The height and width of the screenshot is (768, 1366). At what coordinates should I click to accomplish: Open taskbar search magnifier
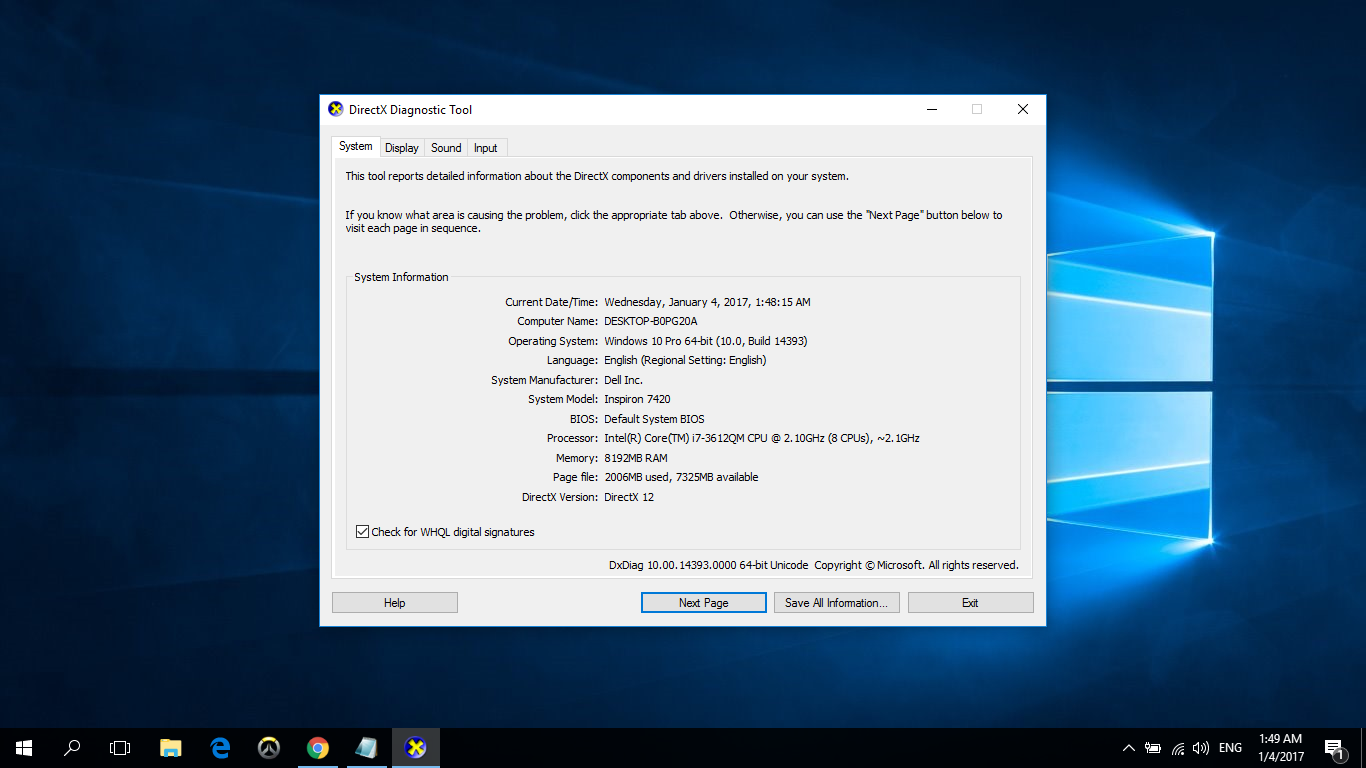(72, 747)
